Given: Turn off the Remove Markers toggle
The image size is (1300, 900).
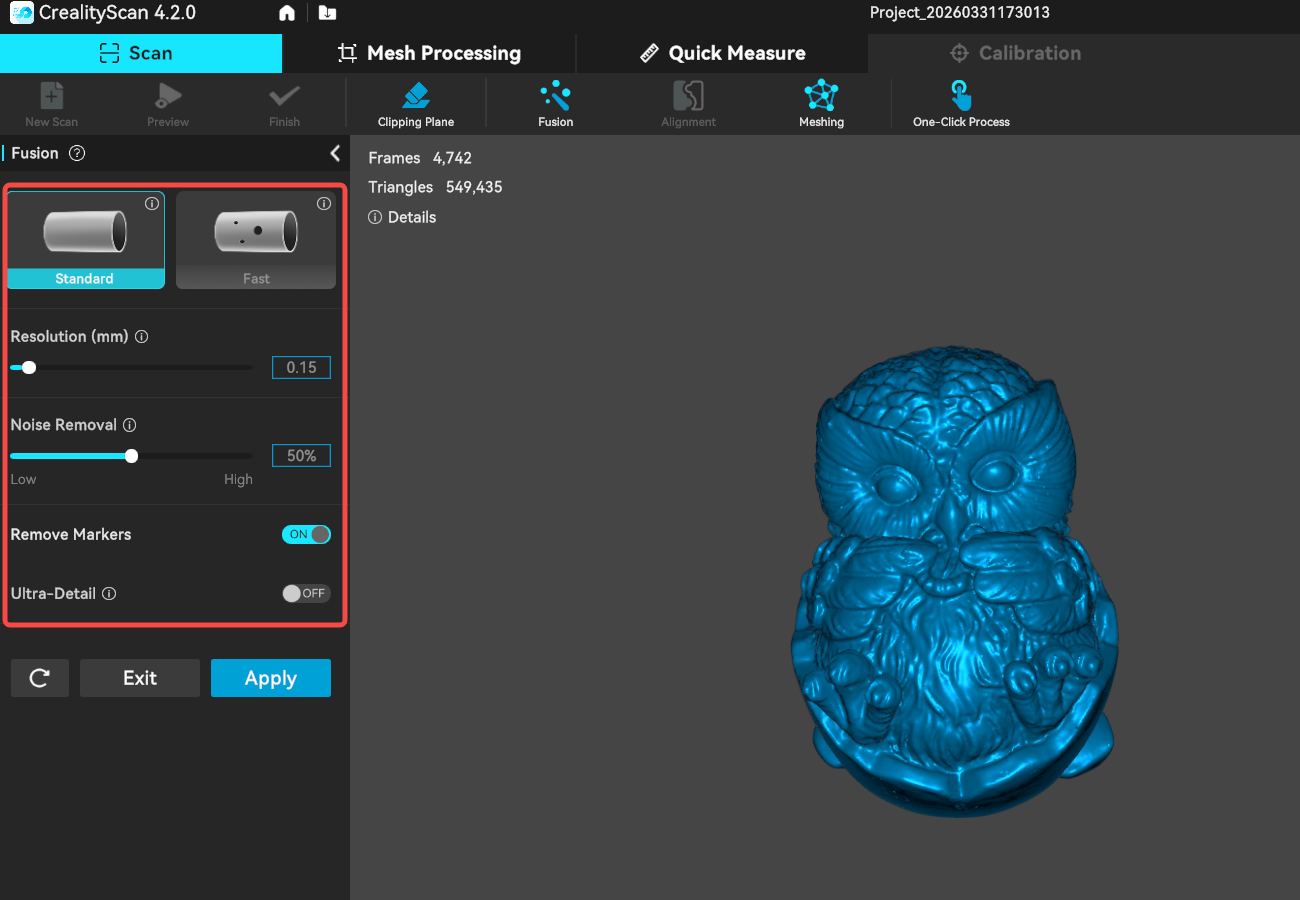Looking at the screenshot, I should click(x=306, y=534).
